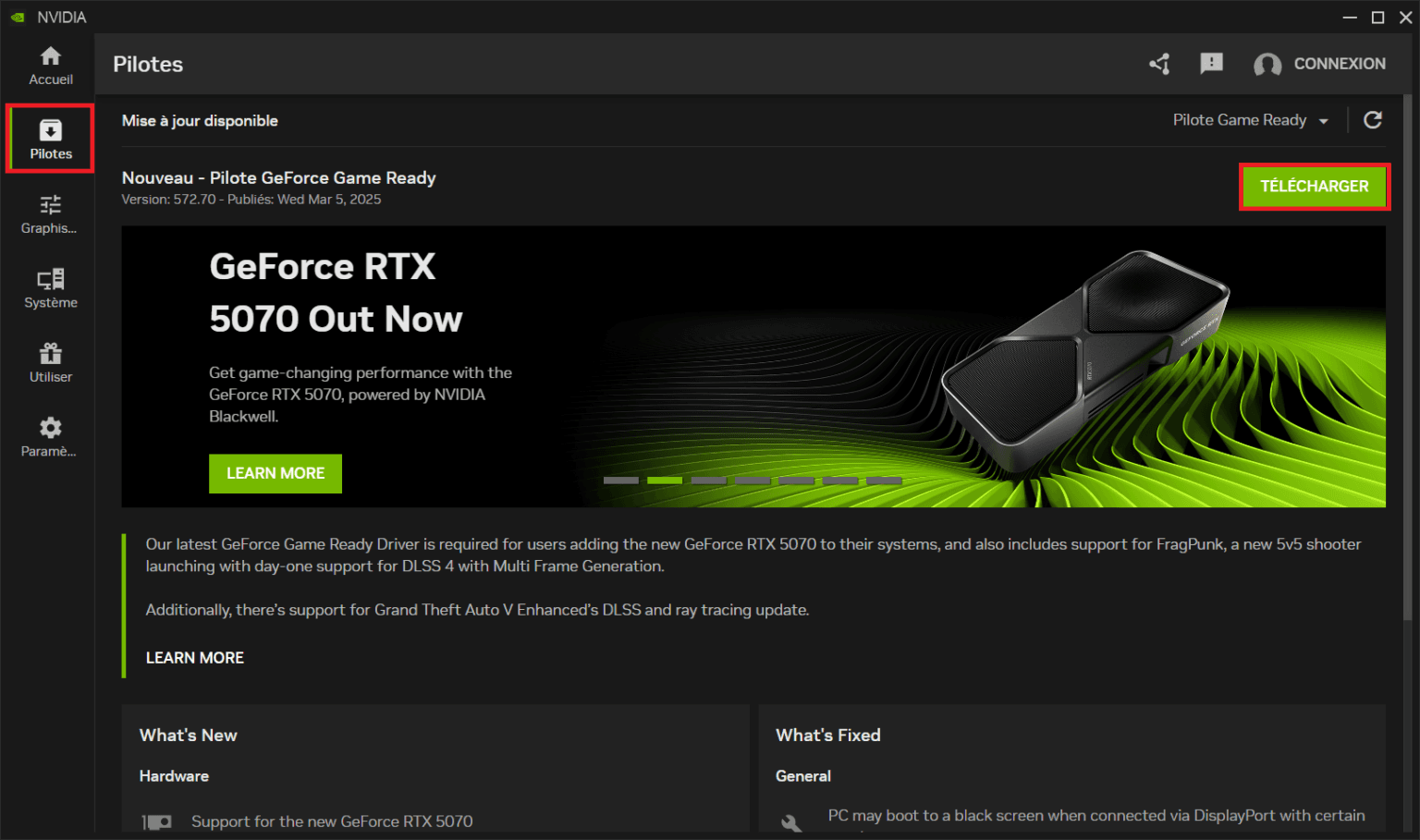
Task: Open the Accueil home section
Action: click(50, 66)
